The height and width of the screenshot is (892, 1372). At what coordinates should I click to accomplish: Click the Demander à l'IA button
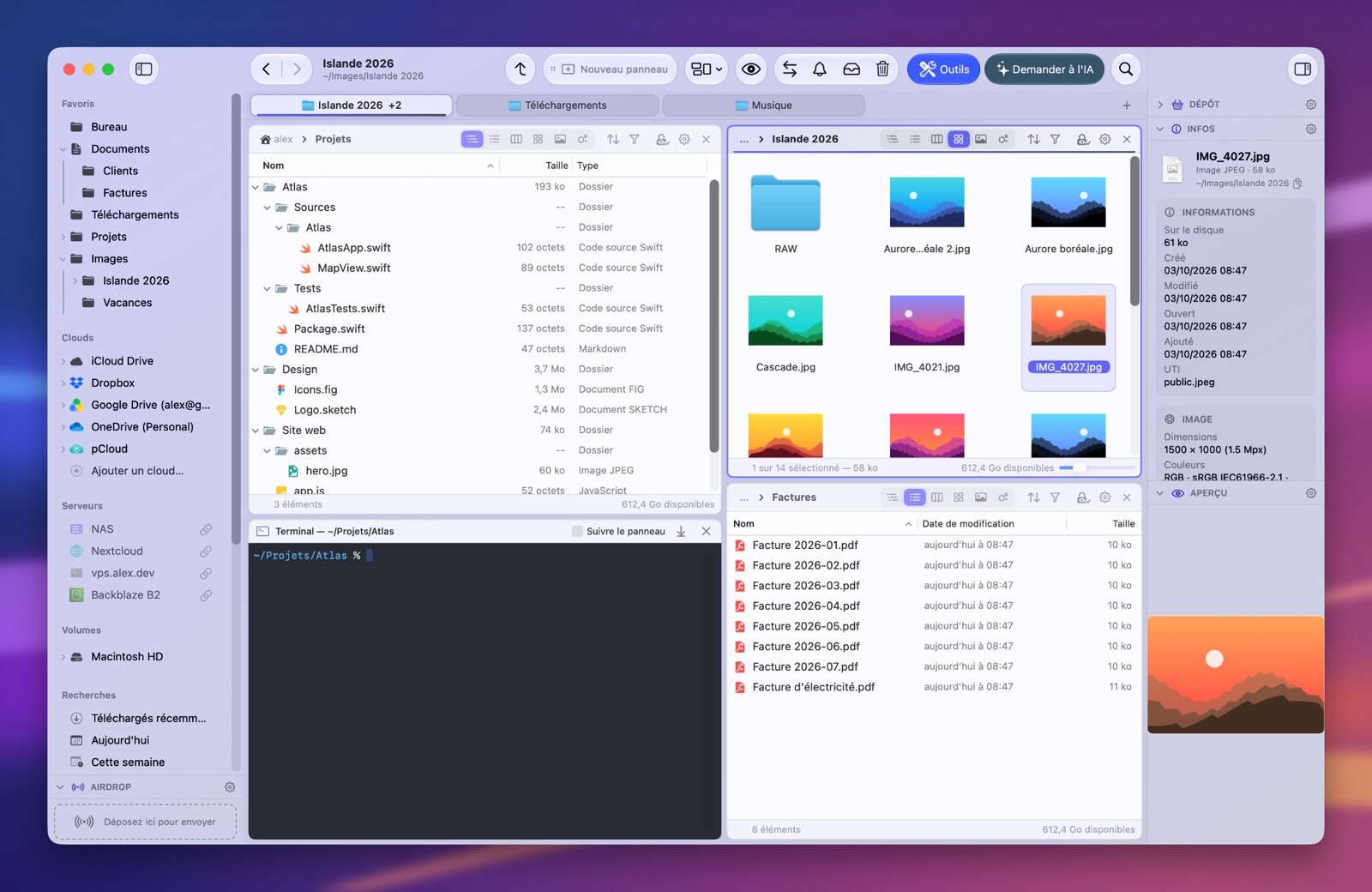[1044, 69]
